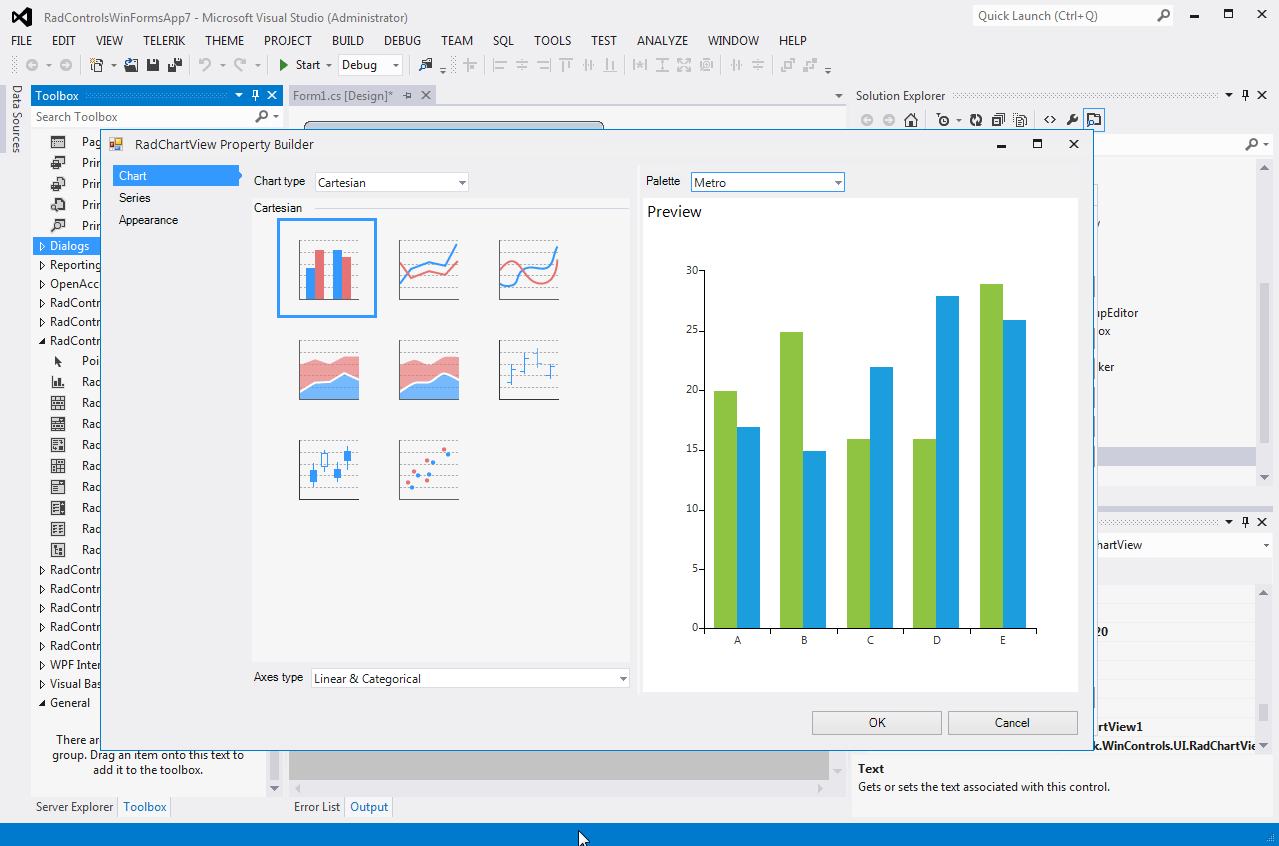Select the OHLC chart thumbnail

(529, 369)
